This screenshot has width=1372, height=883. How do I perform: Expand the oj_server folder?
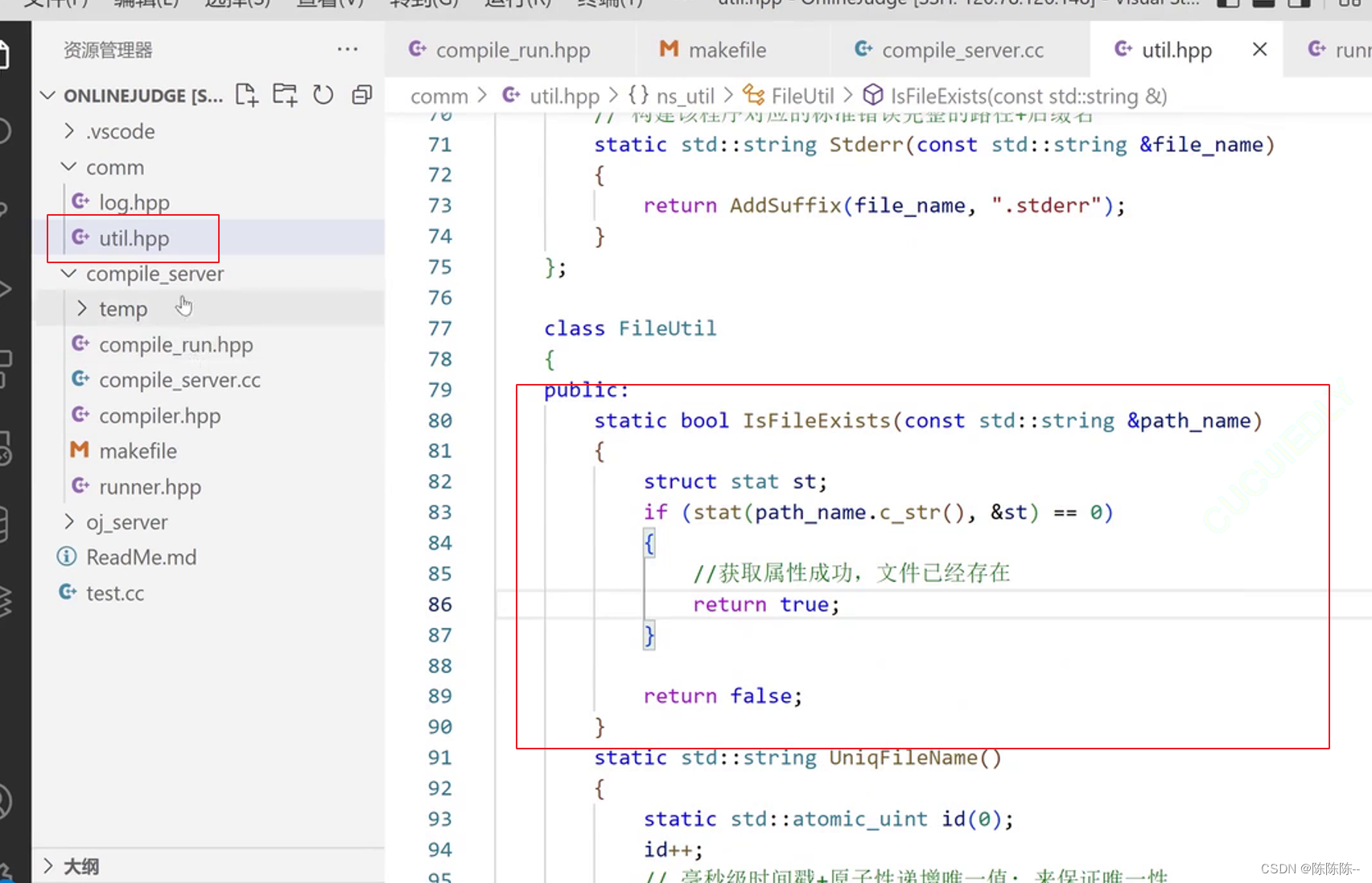pos(69,522)
